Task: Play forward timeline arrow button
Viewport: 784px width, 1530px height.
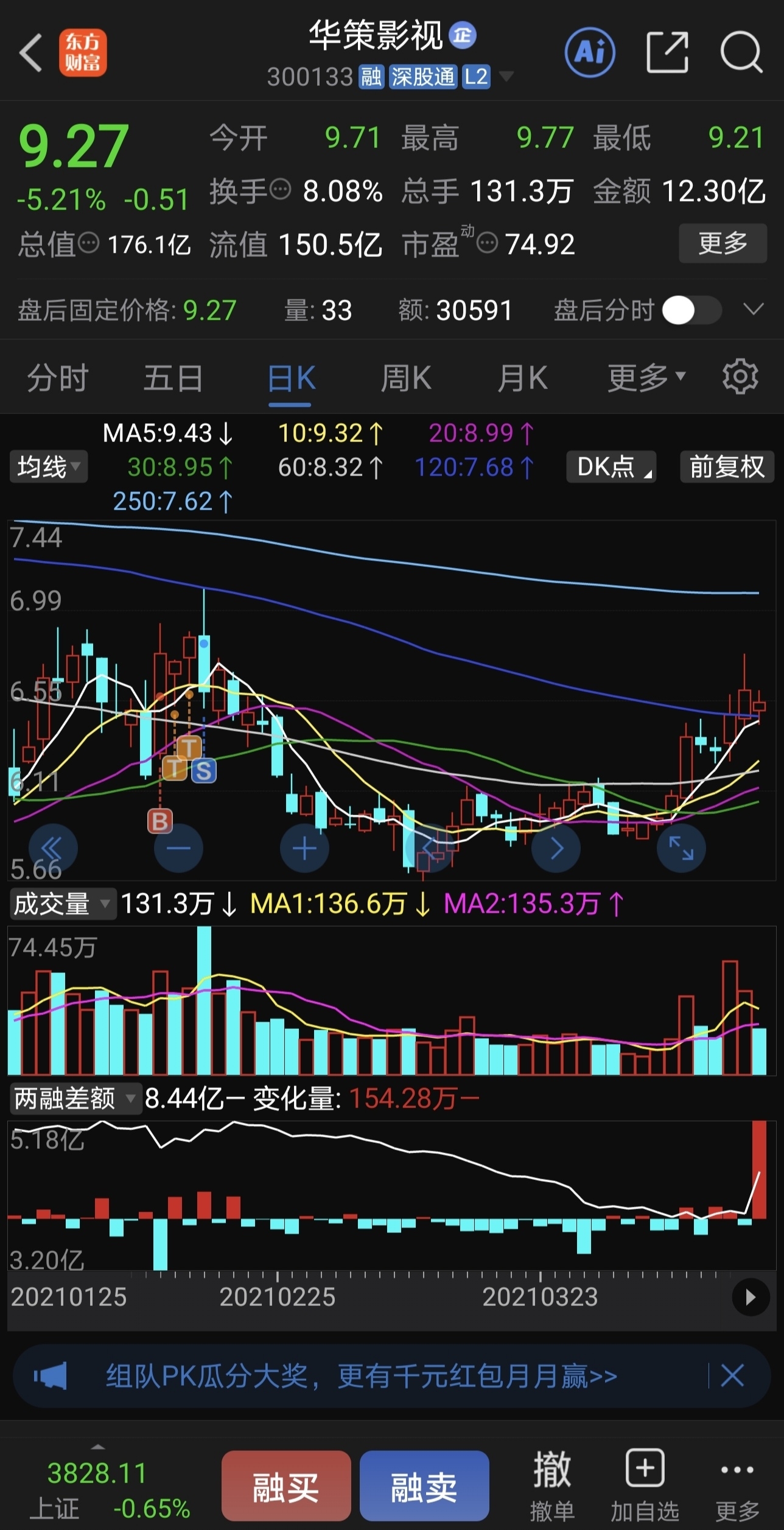Action: pyautogui.click(x=750, y=1297)
